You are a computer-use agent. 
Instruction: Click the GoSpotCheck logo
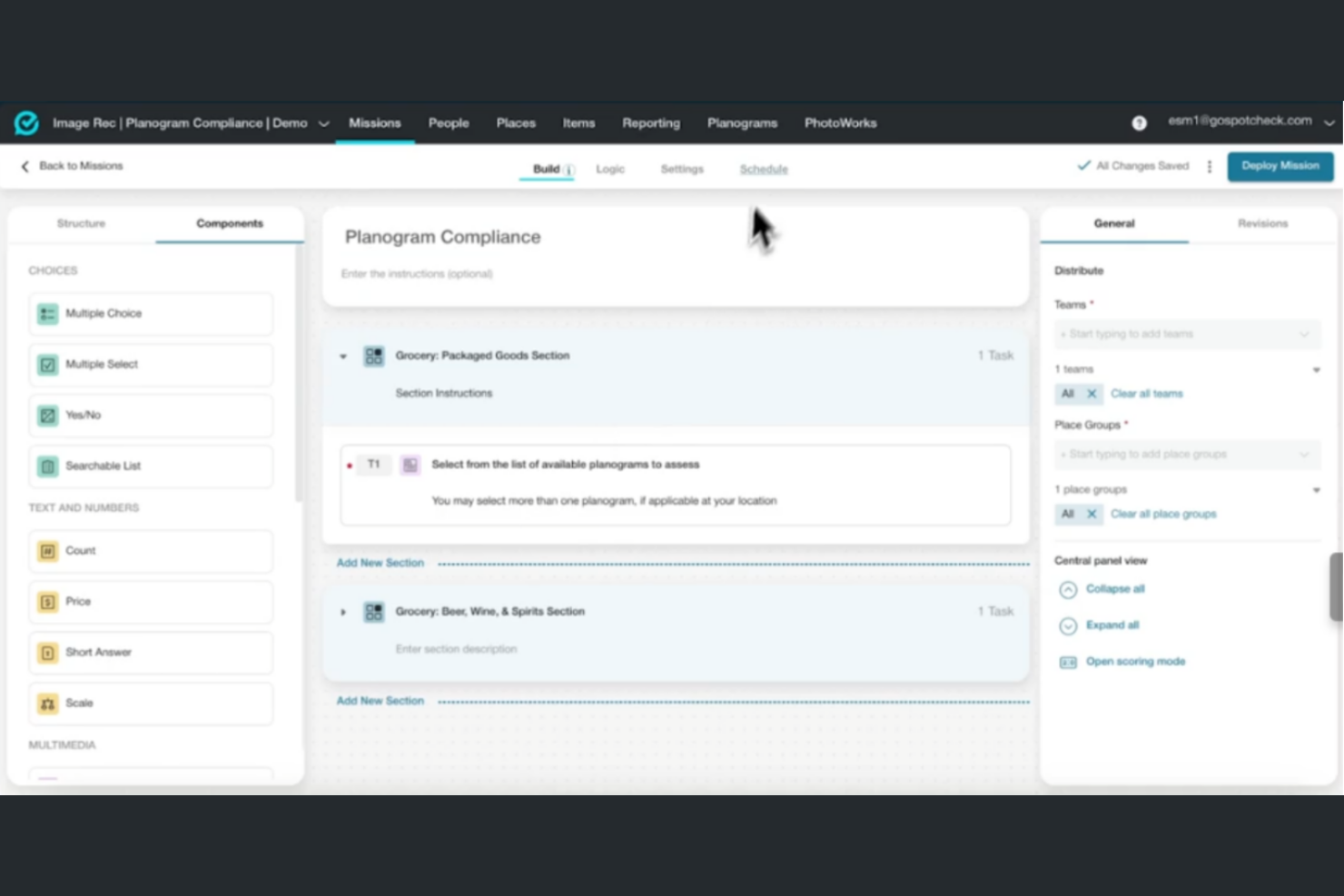point(26,123)
